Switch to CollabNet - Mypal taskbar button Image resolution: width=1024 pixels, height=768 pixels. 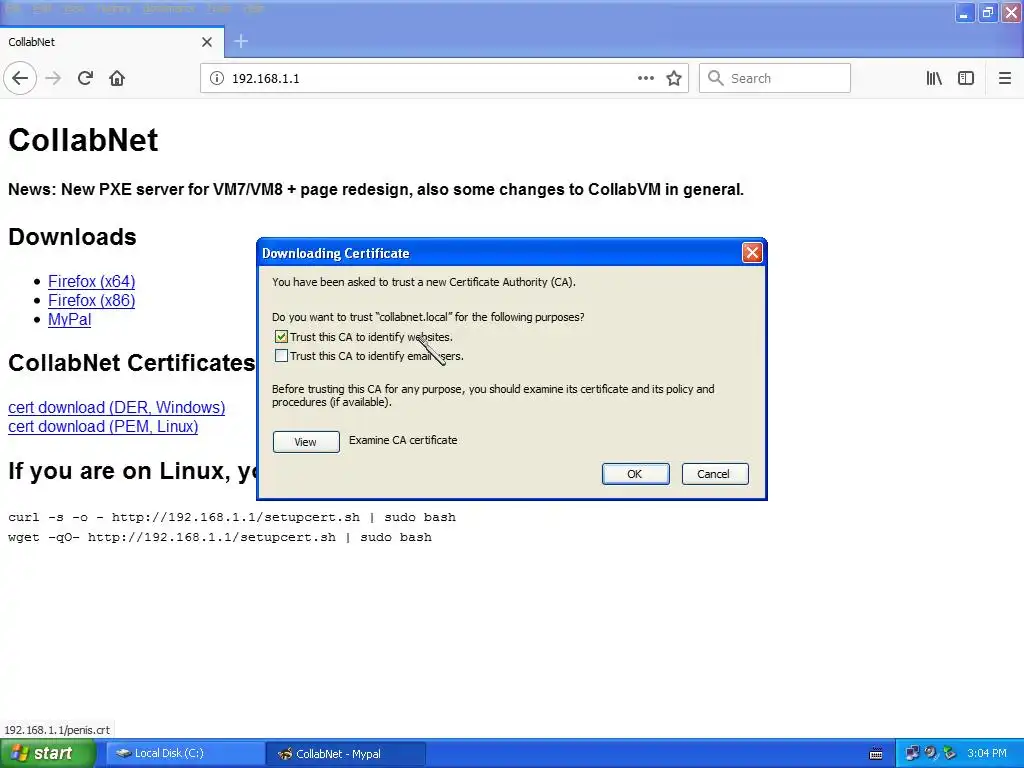point(345,754)
